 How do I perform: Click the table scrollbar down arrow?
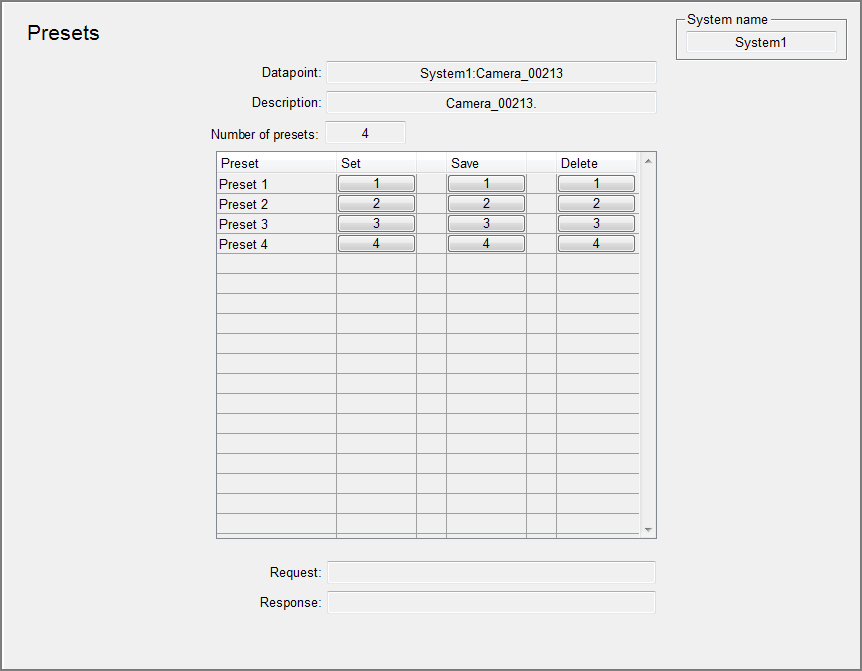pyautogui.click(x=648, y=530)
